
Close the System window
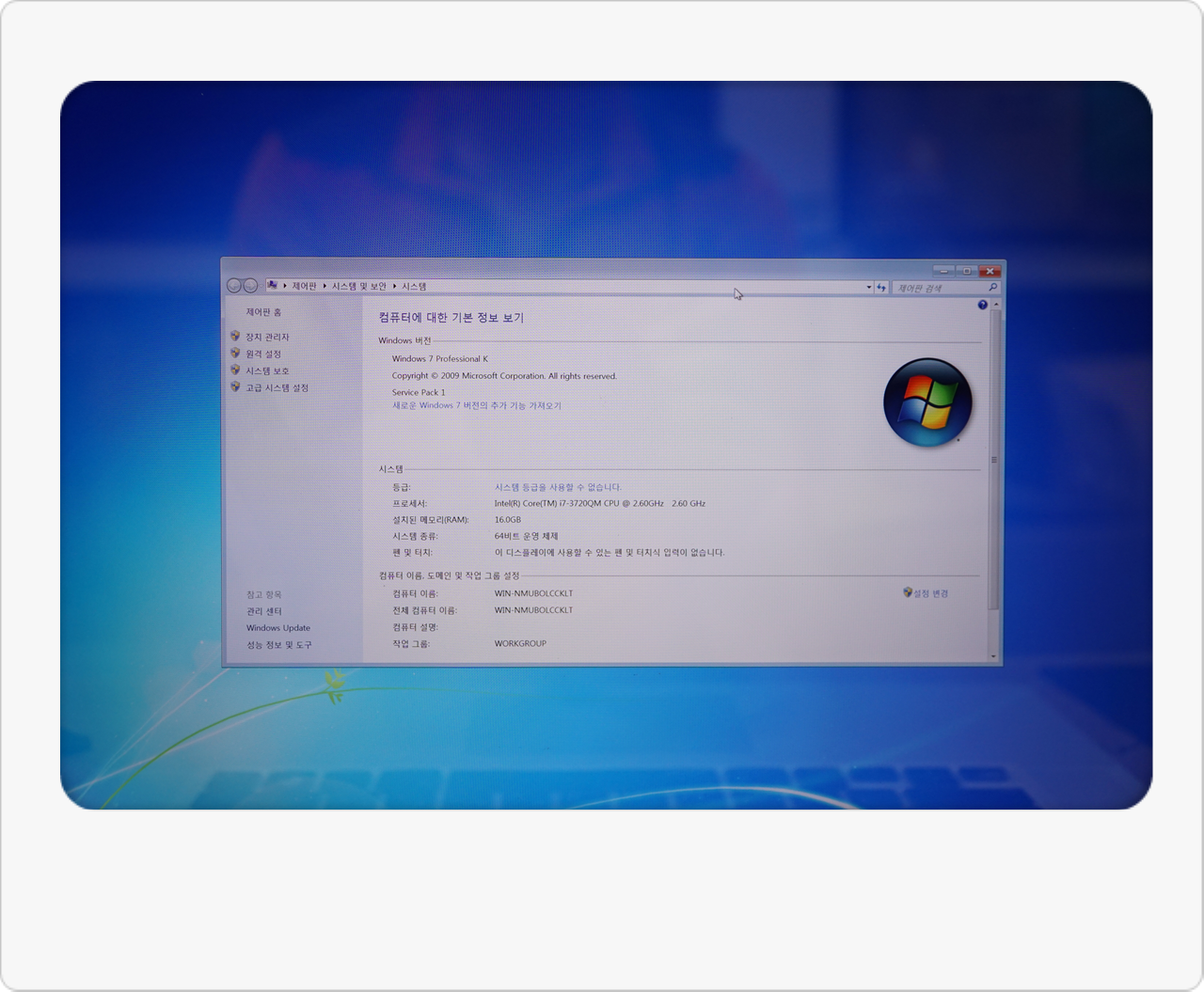(989, 271)
